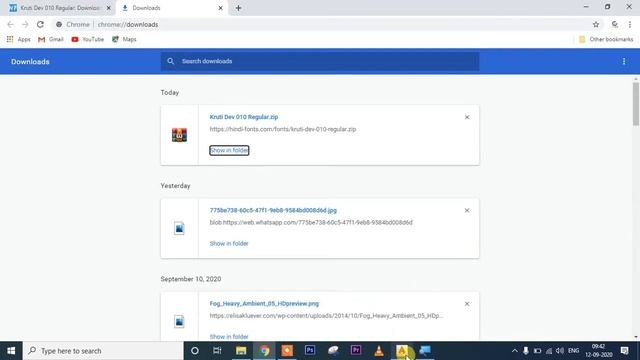Open Cortana from the taskbar circle icon
This screenshot has height=360, width=640.
[195, 351]
